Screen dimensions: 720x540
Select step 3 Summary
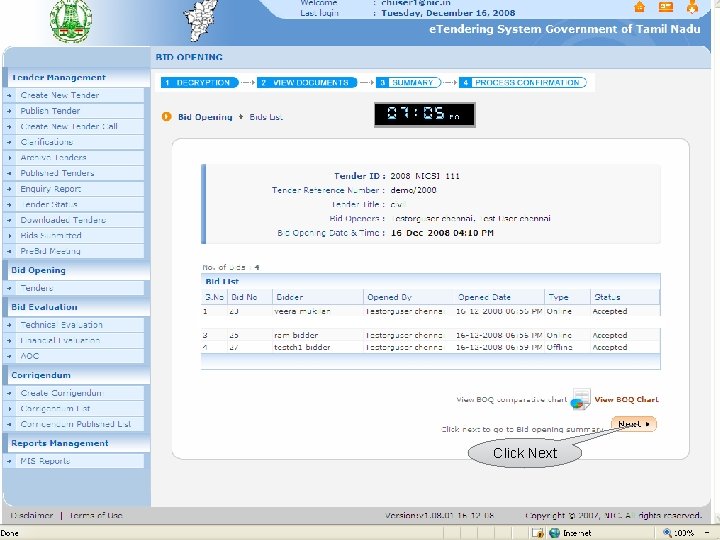[408, 83]
